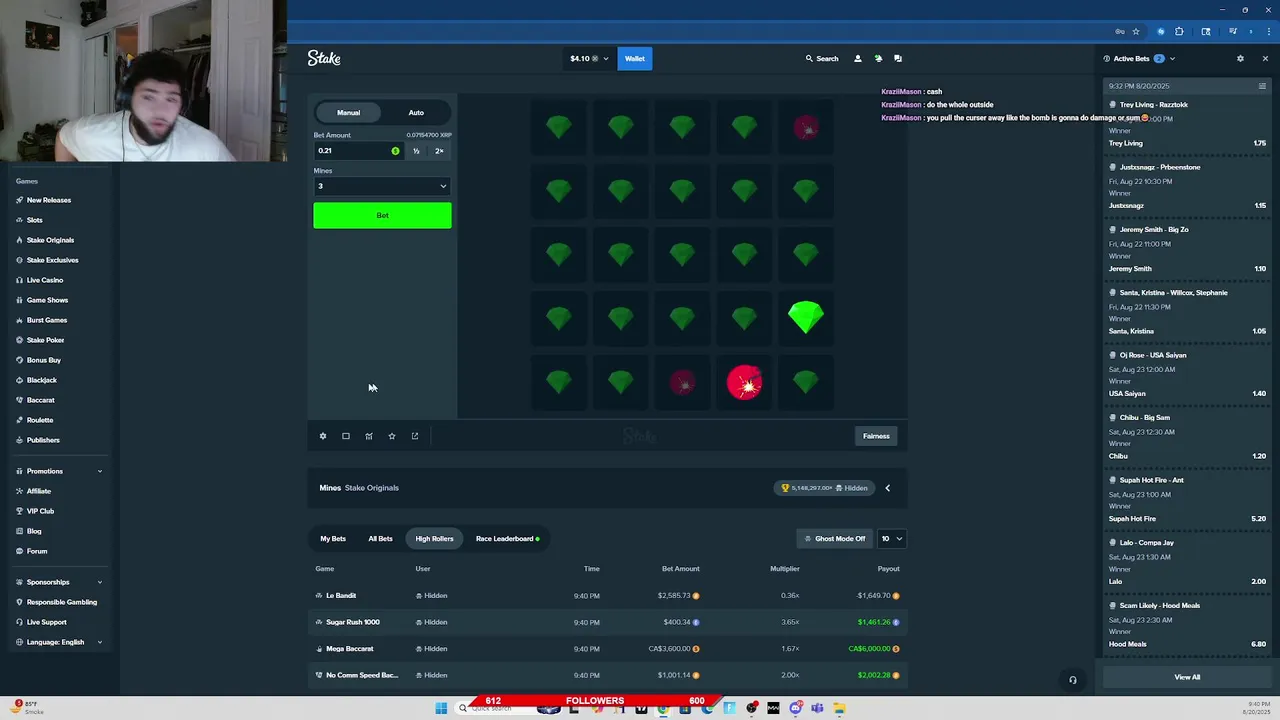Toggle Ghost Mode Off button

834,538
